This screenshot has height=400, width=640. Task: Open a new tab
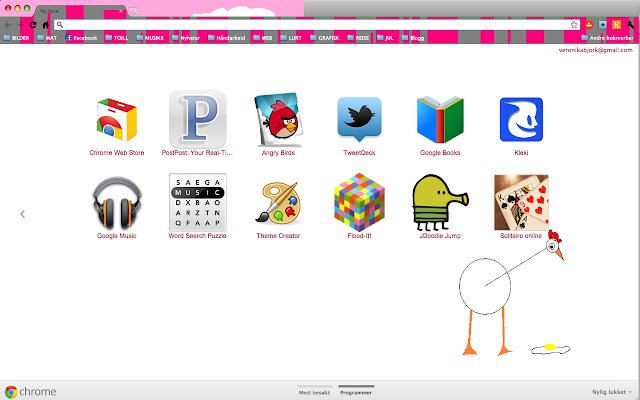click(135, 11)
